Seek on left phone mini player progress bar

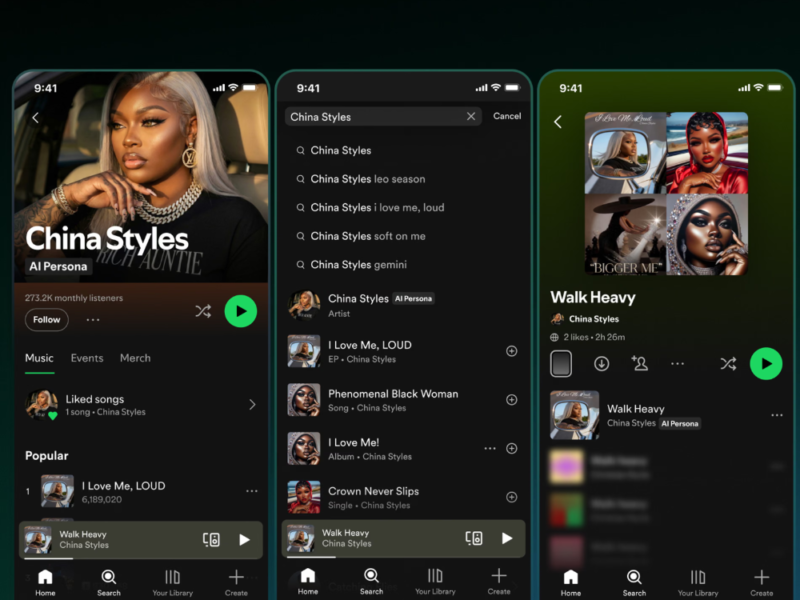click(141, 558)
